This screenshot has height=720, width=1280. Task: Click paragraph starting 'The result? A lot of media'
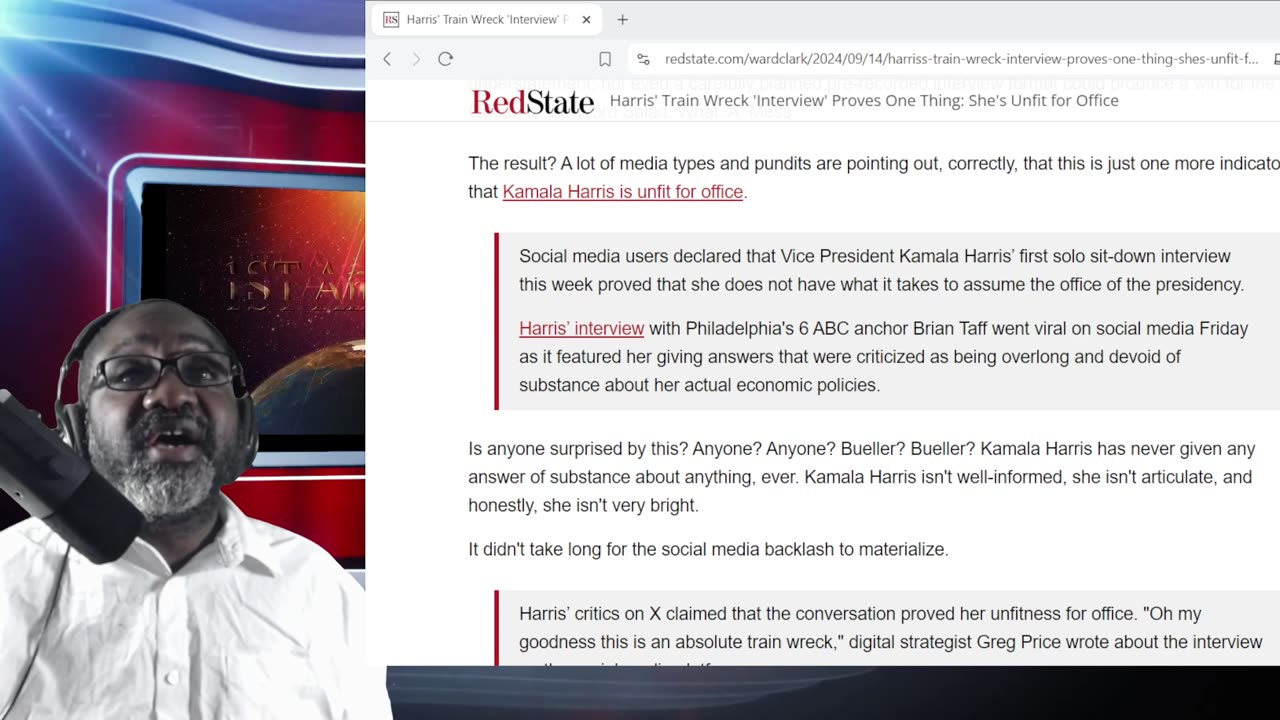coord(874,177)
